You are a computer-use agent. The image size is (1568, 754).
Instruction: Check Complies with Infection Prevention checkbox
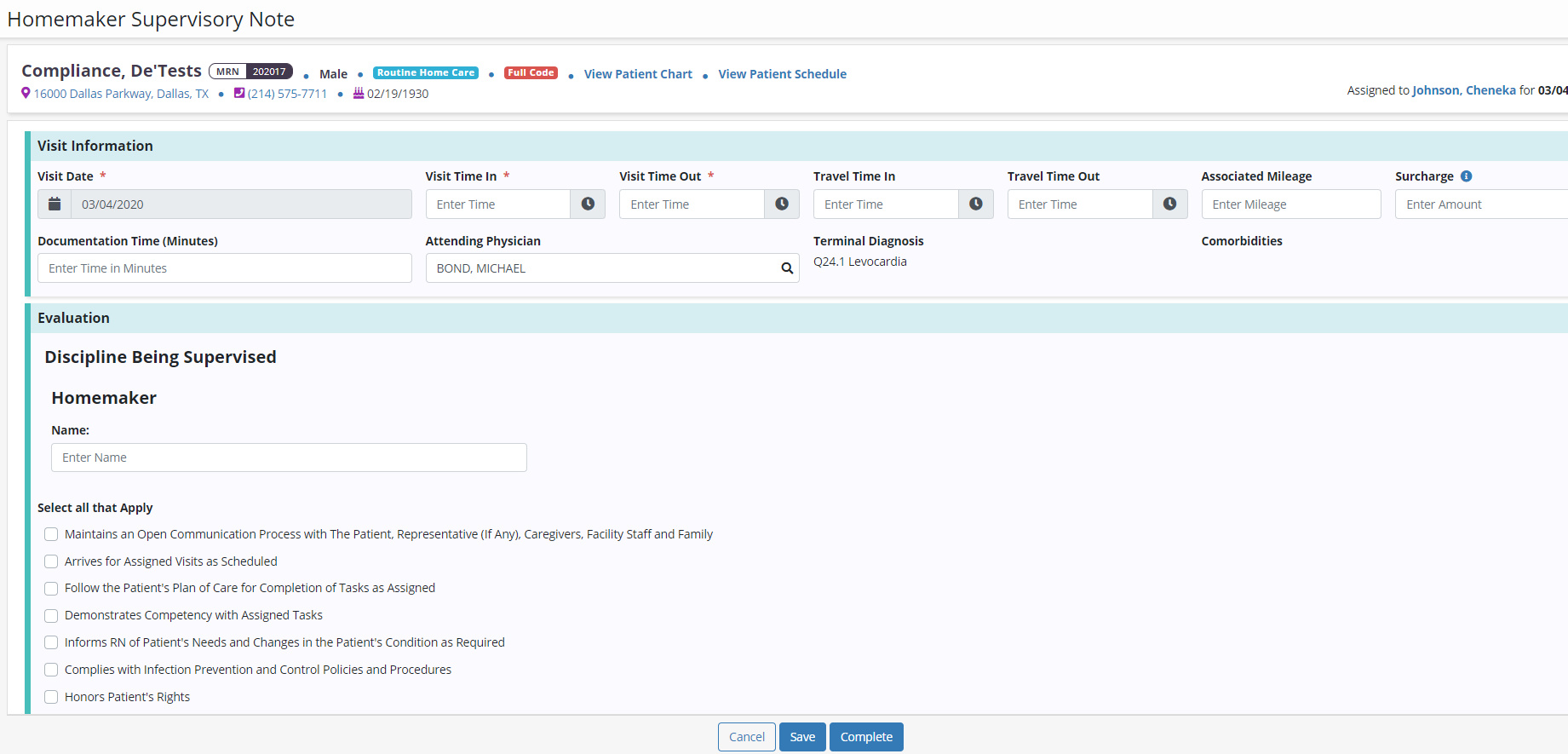(51, 670)
